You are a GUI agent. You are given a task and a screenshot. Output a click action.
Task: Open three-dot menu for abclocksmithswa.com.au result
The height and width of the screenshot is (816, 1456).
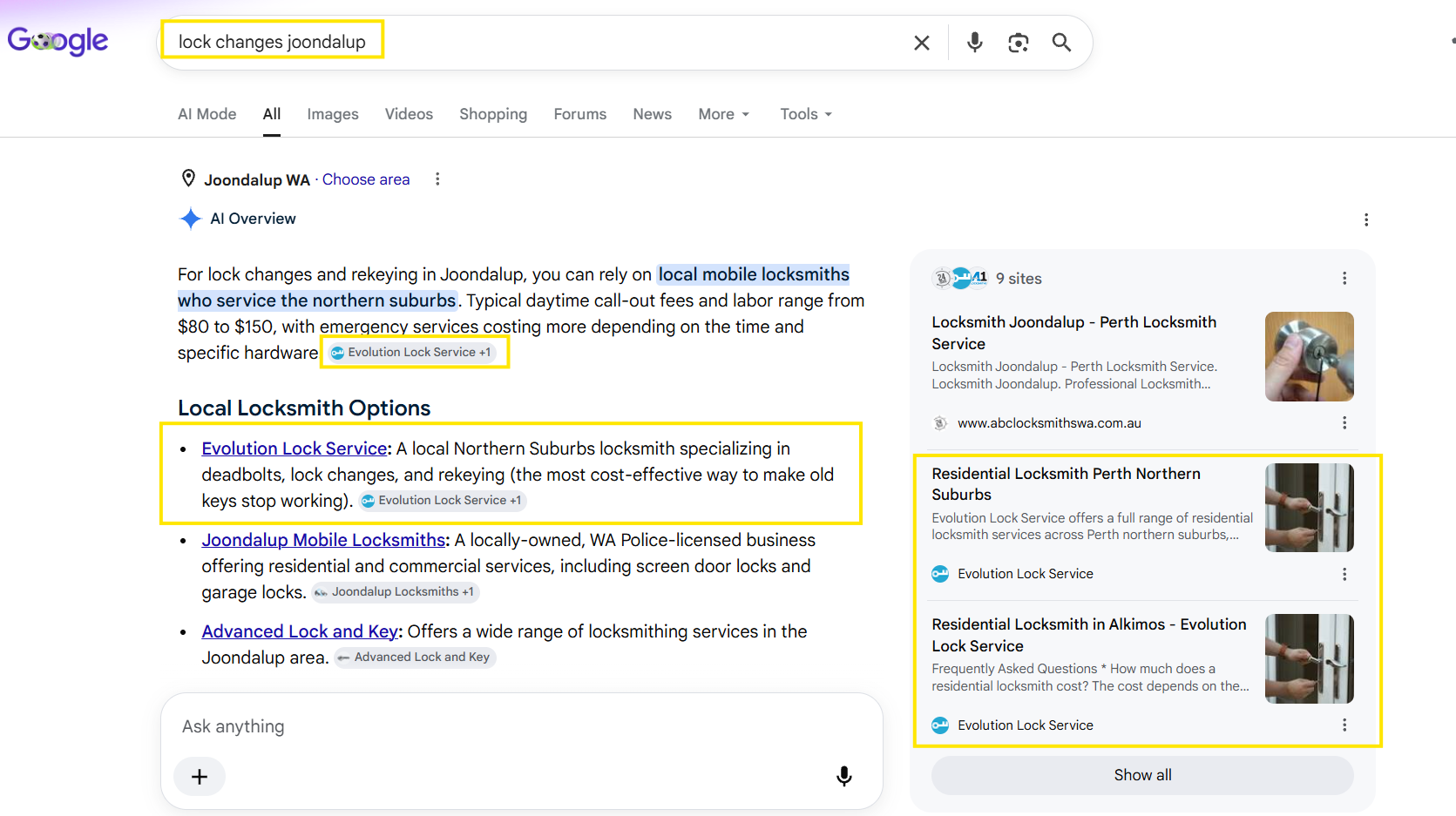(1344, 422)
